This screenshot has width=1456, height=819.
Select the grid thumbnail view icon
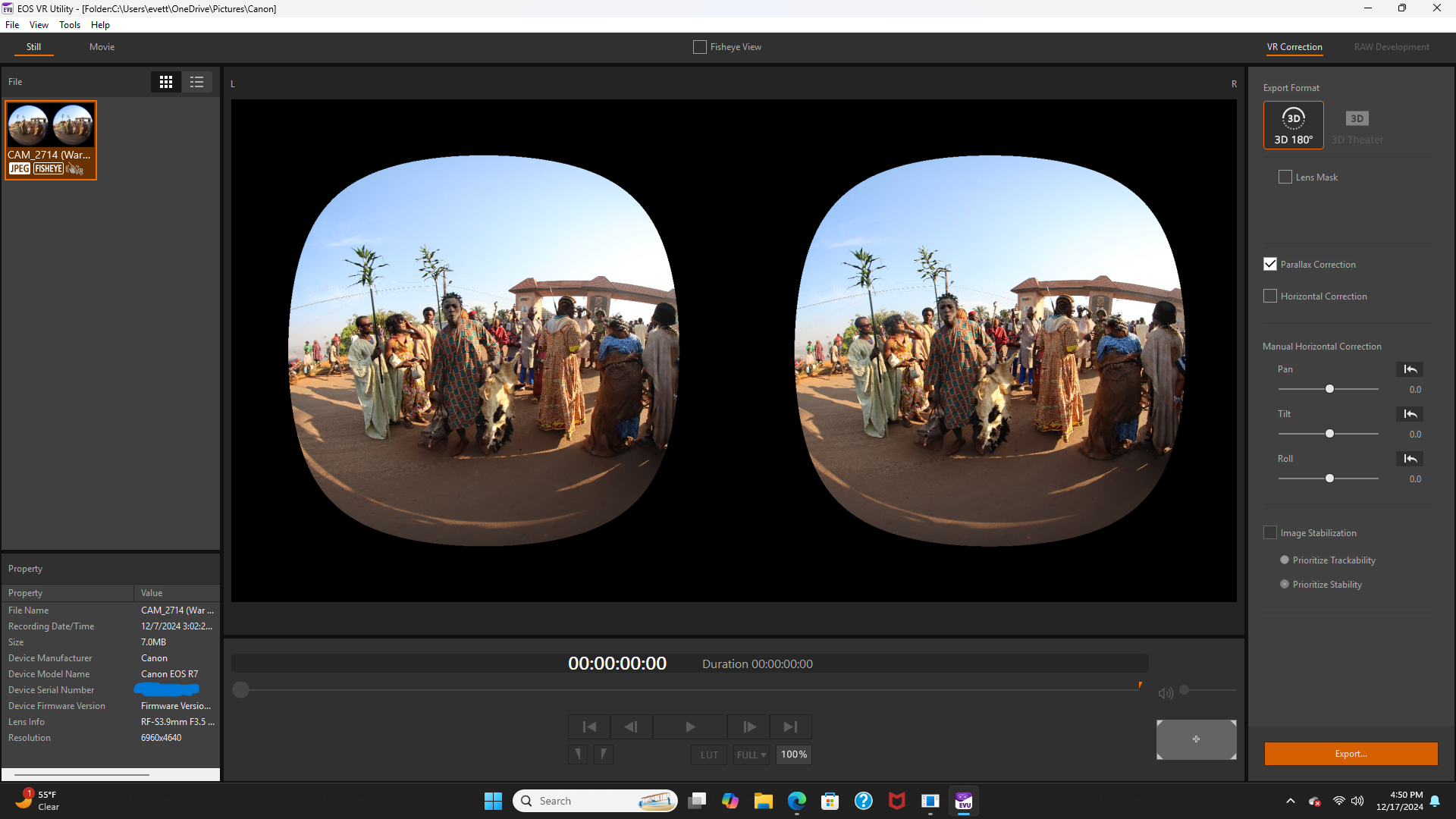coord(165,82)
